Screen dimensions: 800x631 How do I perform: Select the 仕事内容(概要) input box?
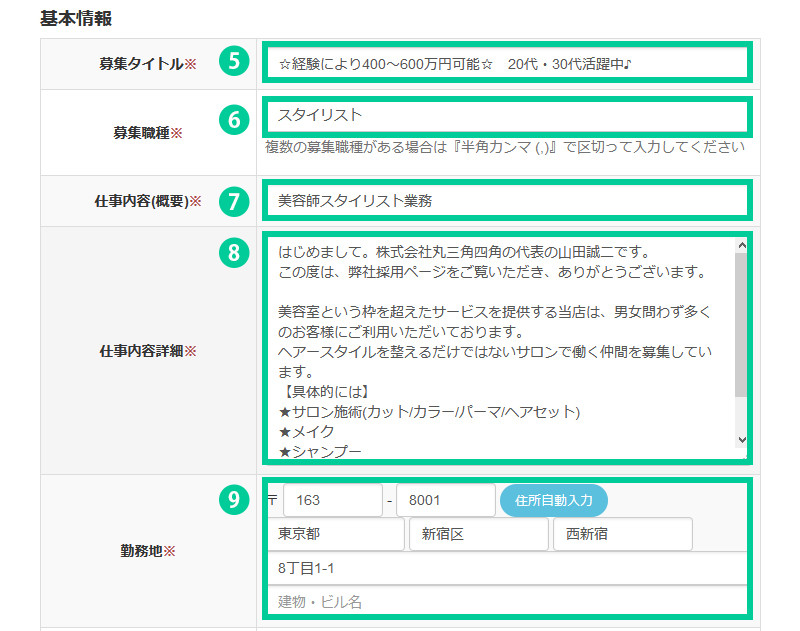505,201
